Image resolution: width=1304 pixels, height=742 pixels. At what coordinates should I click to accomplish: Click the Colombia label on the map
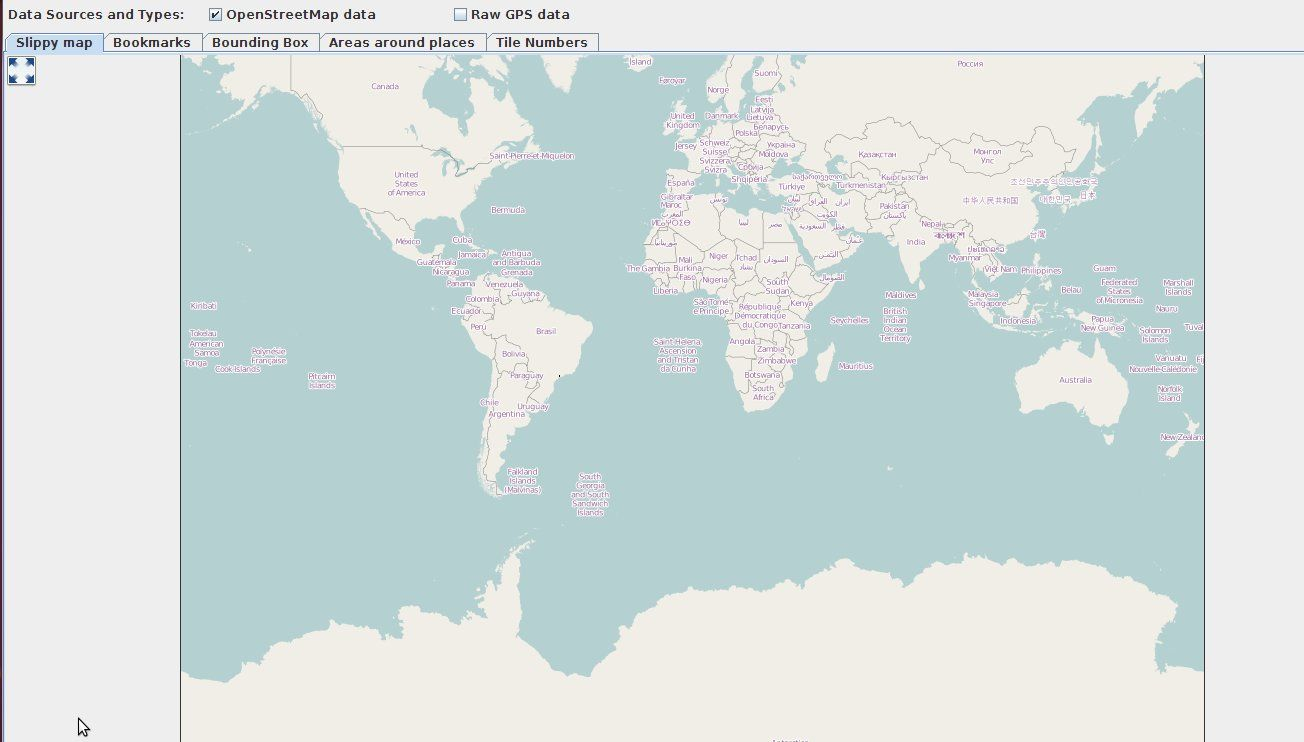[x=483, y=299]
